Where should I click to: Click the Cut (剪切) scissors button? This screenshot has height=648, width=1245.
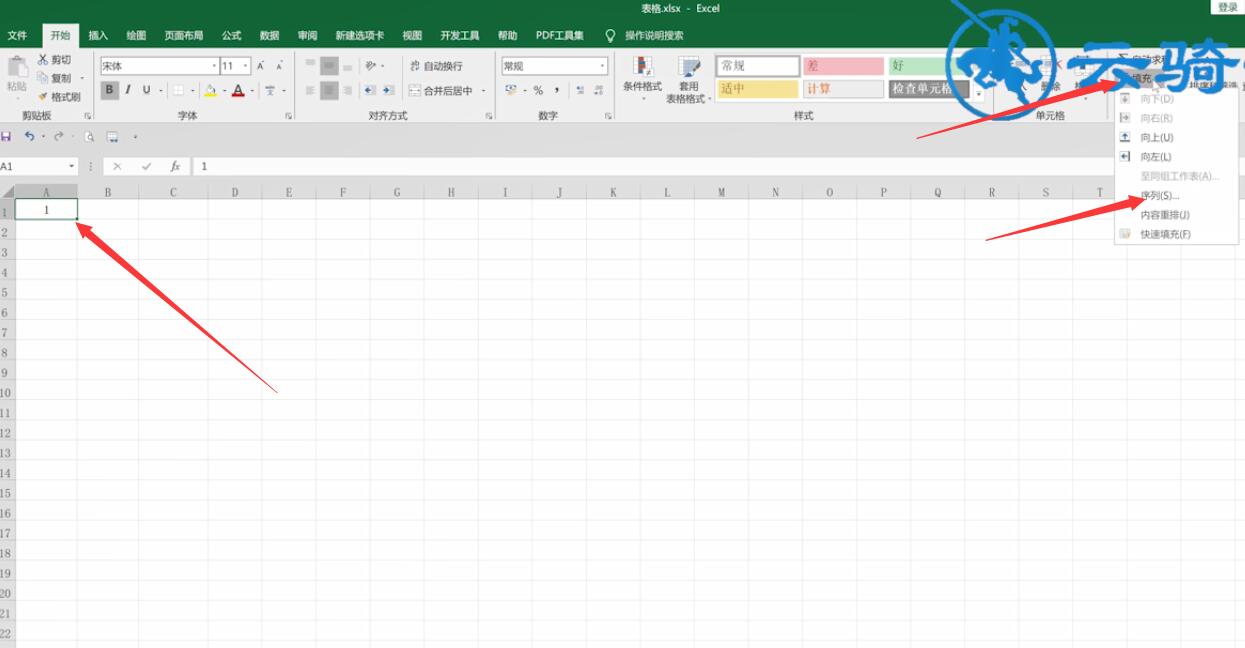click(54, 60)
